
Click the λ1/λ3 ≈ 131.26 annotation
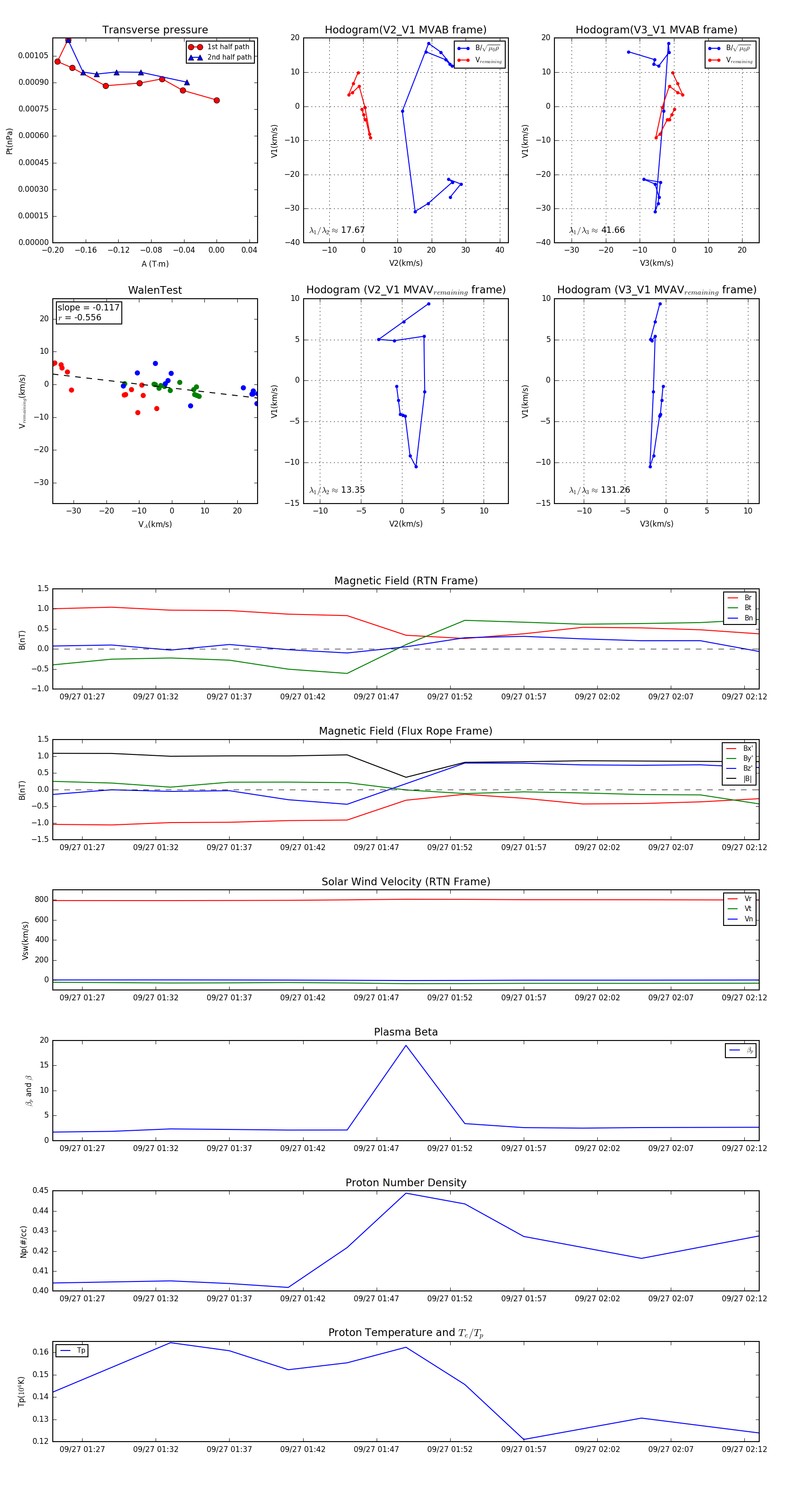coord(600,490)
